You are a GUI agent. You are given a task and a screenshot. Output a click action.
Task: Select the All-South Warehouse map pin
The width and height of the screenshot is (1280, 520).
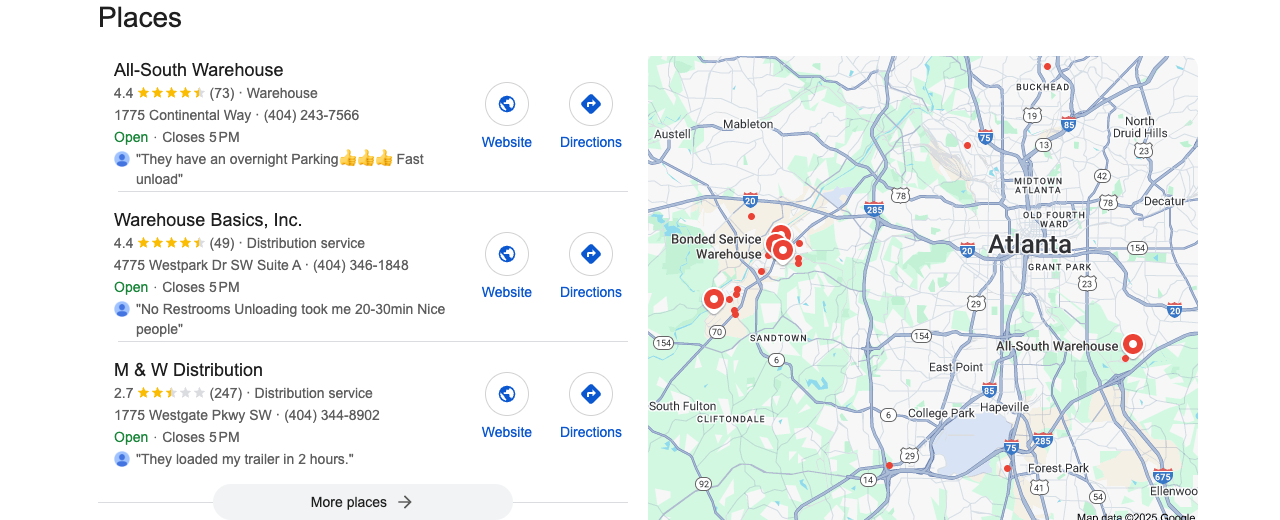click(1133, 345)
